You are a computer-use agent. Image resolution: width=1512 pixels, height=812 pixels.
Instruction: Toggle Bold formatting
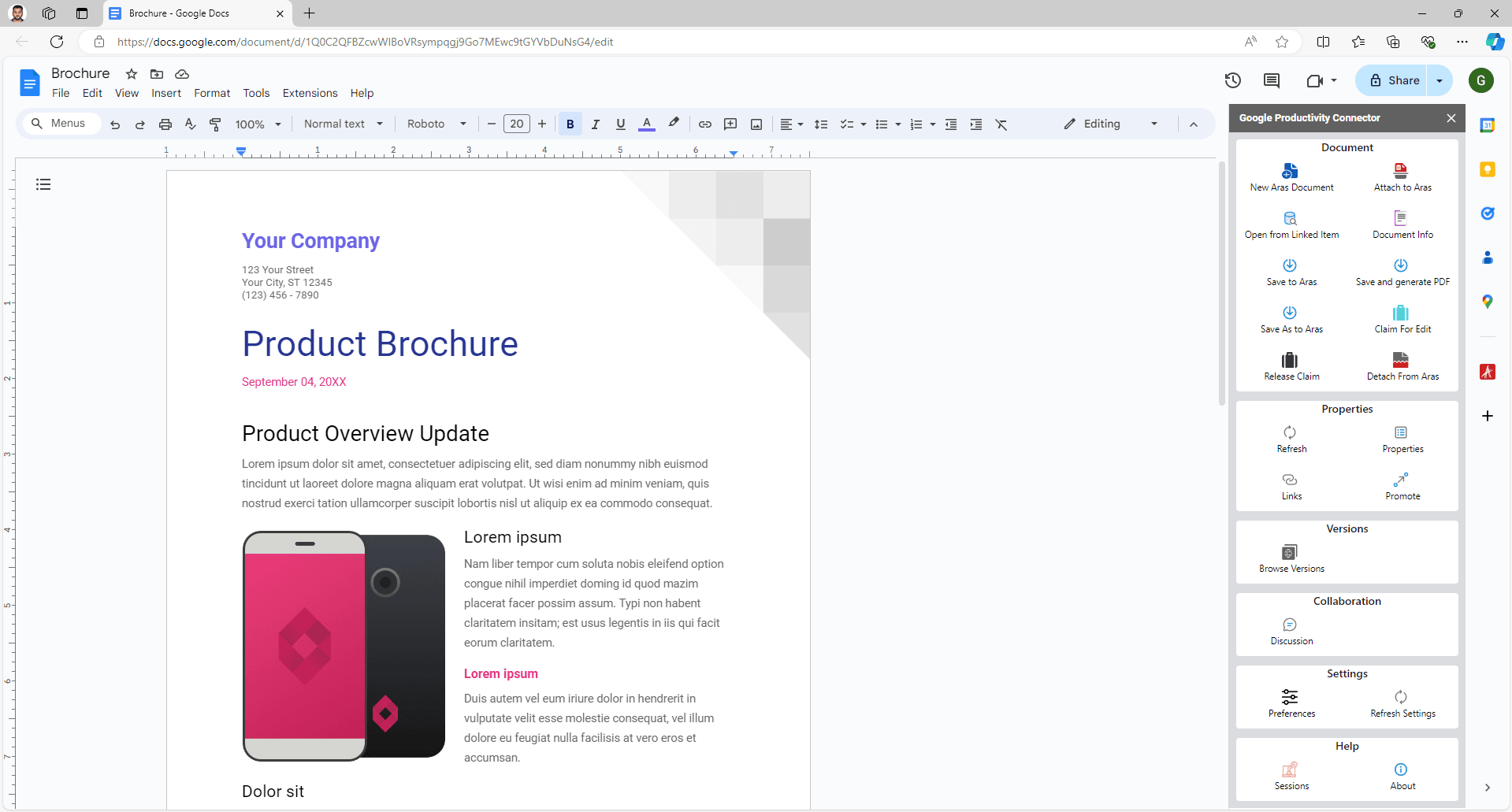click(570, 124)
